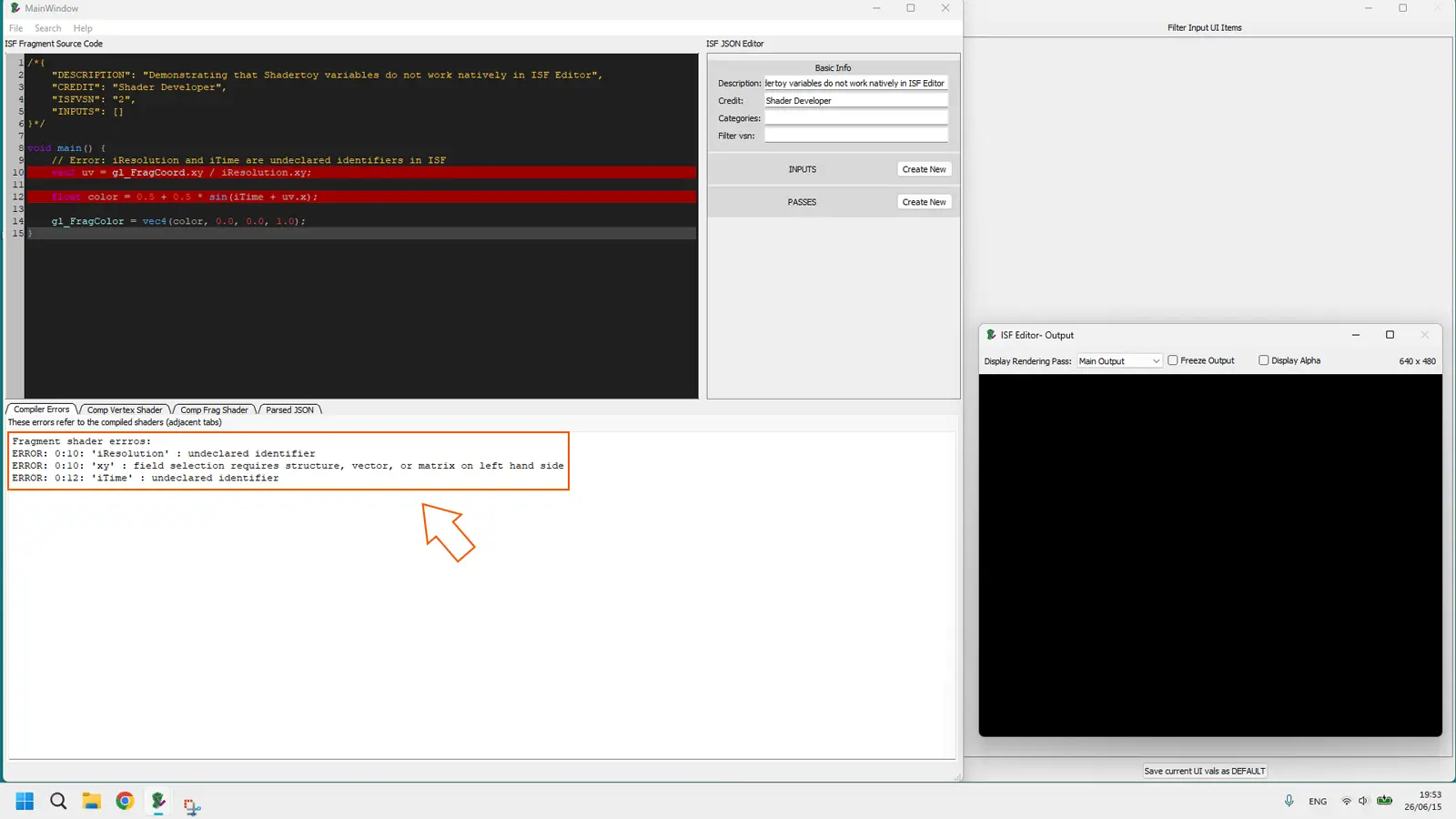Viewport: 1456px width, 819px height.
Task: Click the ISFVSN line in source code
Action: (94, 99)
